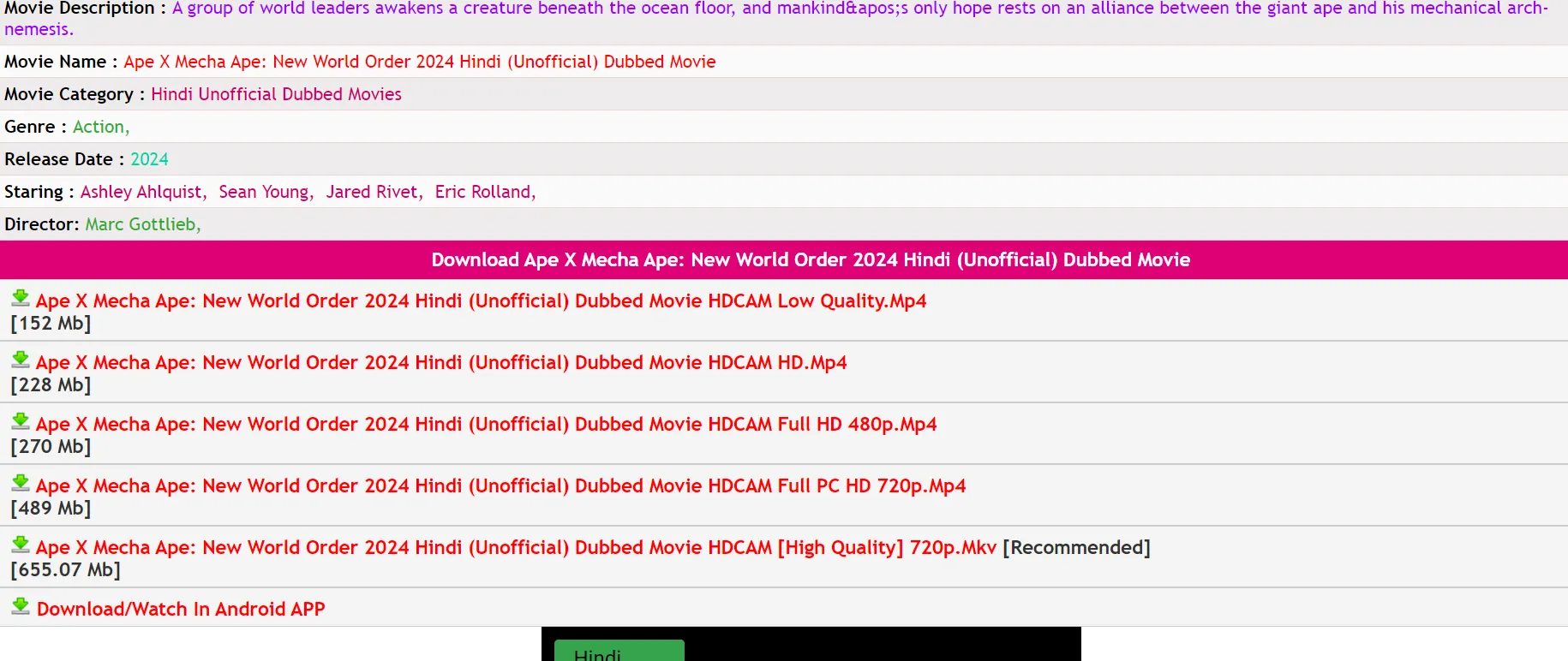Open the High Quality 720p.Mkv download link
Image resolution: width=1568 pixels, height=661 pixels.
pos(516,548)
